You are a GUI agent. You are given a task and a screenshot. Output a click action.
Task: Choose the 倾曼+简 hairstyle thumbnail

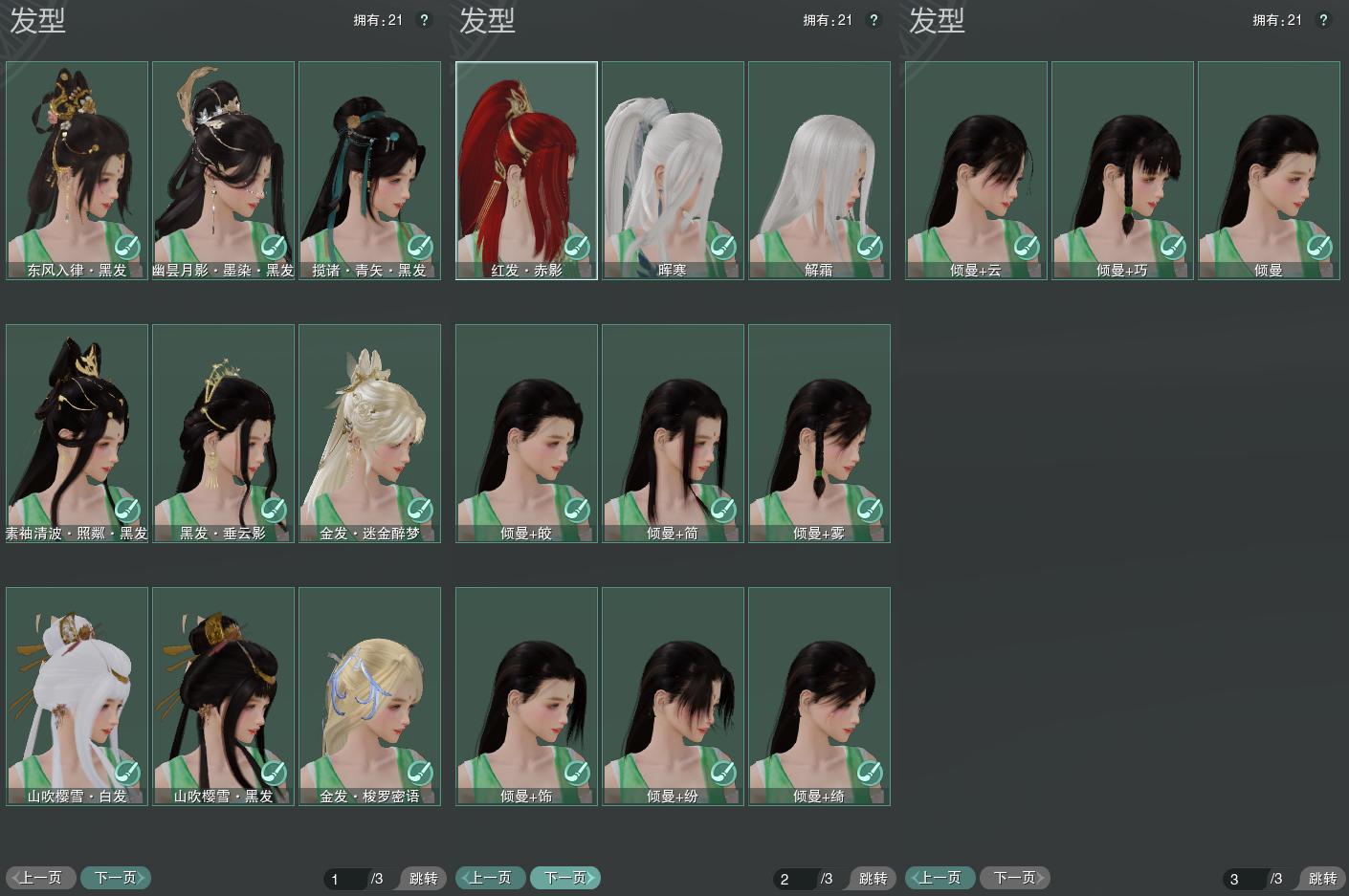tap(674, 434)
